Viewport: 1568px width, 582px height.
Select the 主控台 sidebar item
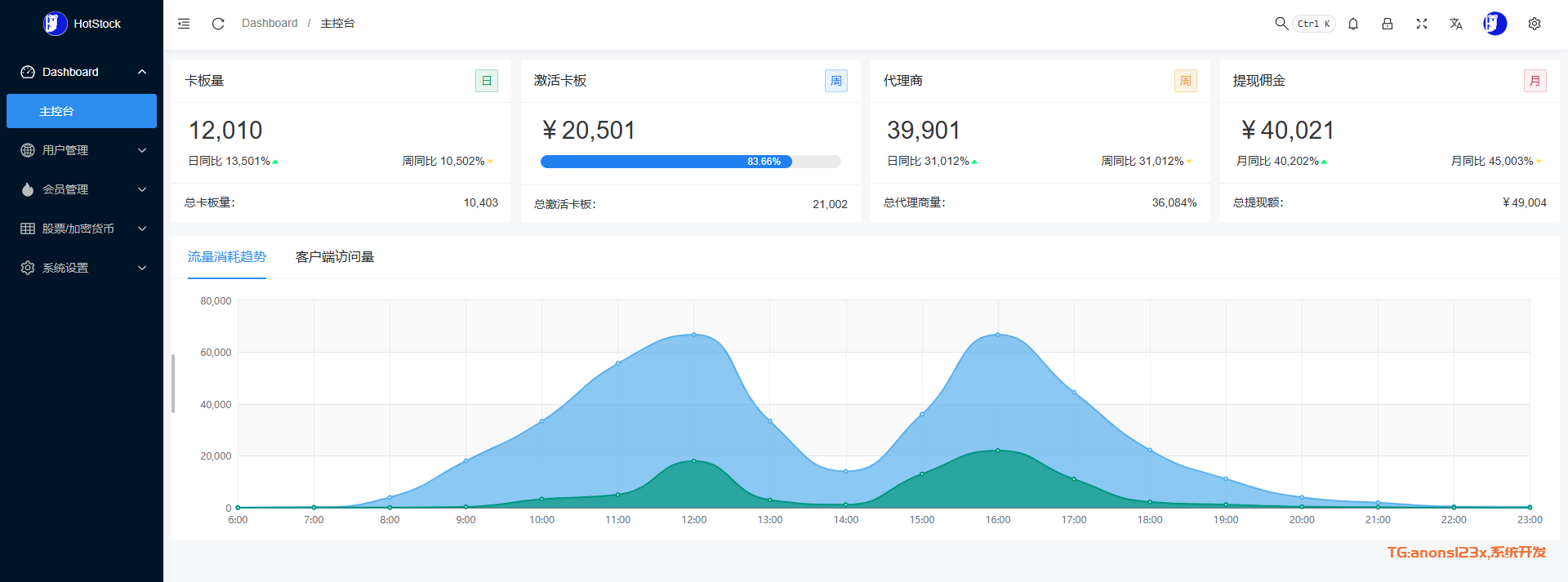[x=82, y=111]
